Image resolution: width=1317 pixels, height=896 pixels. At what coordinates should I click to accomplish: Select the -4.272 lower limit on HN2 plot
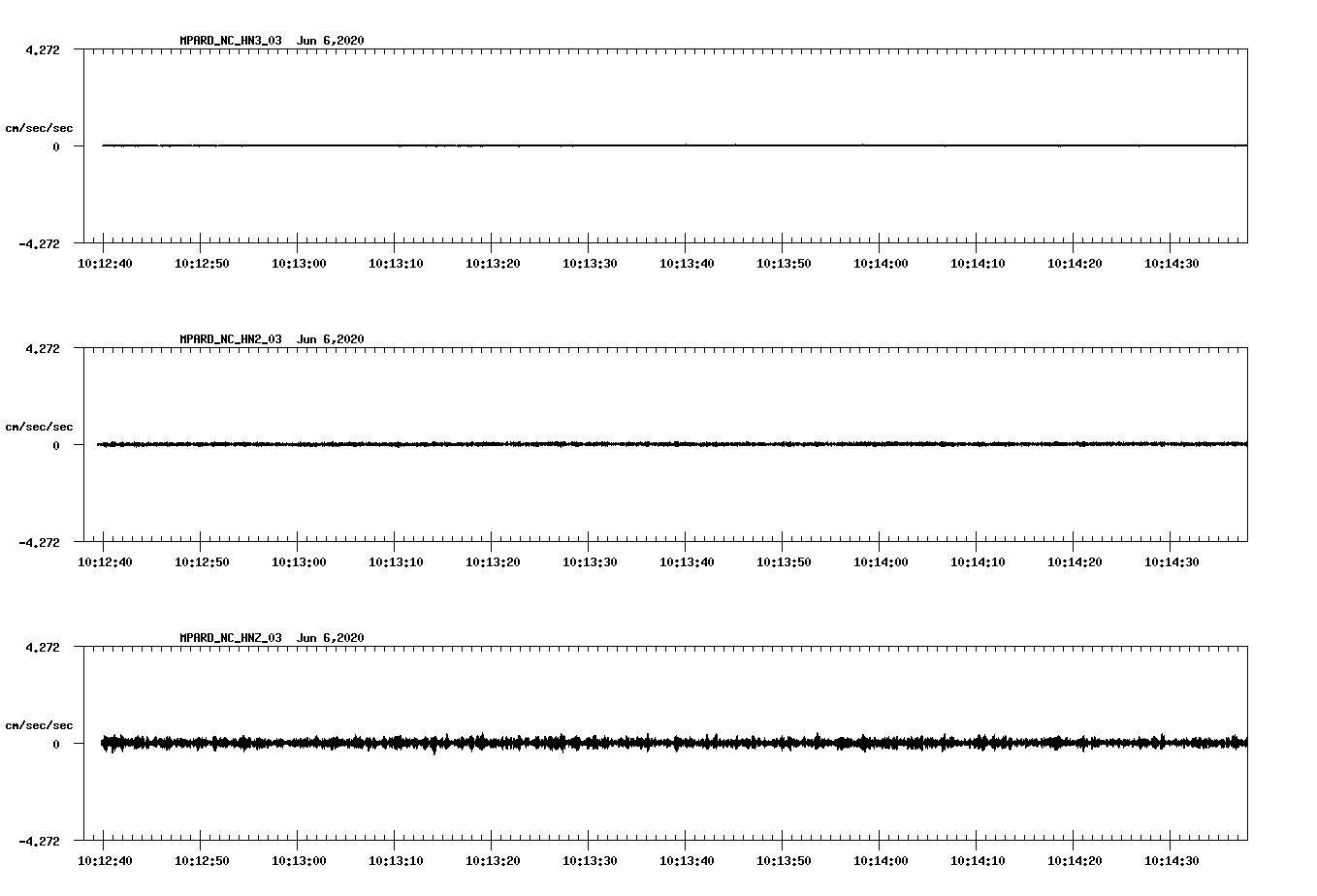pyautogui.click(x=39, y=542)
